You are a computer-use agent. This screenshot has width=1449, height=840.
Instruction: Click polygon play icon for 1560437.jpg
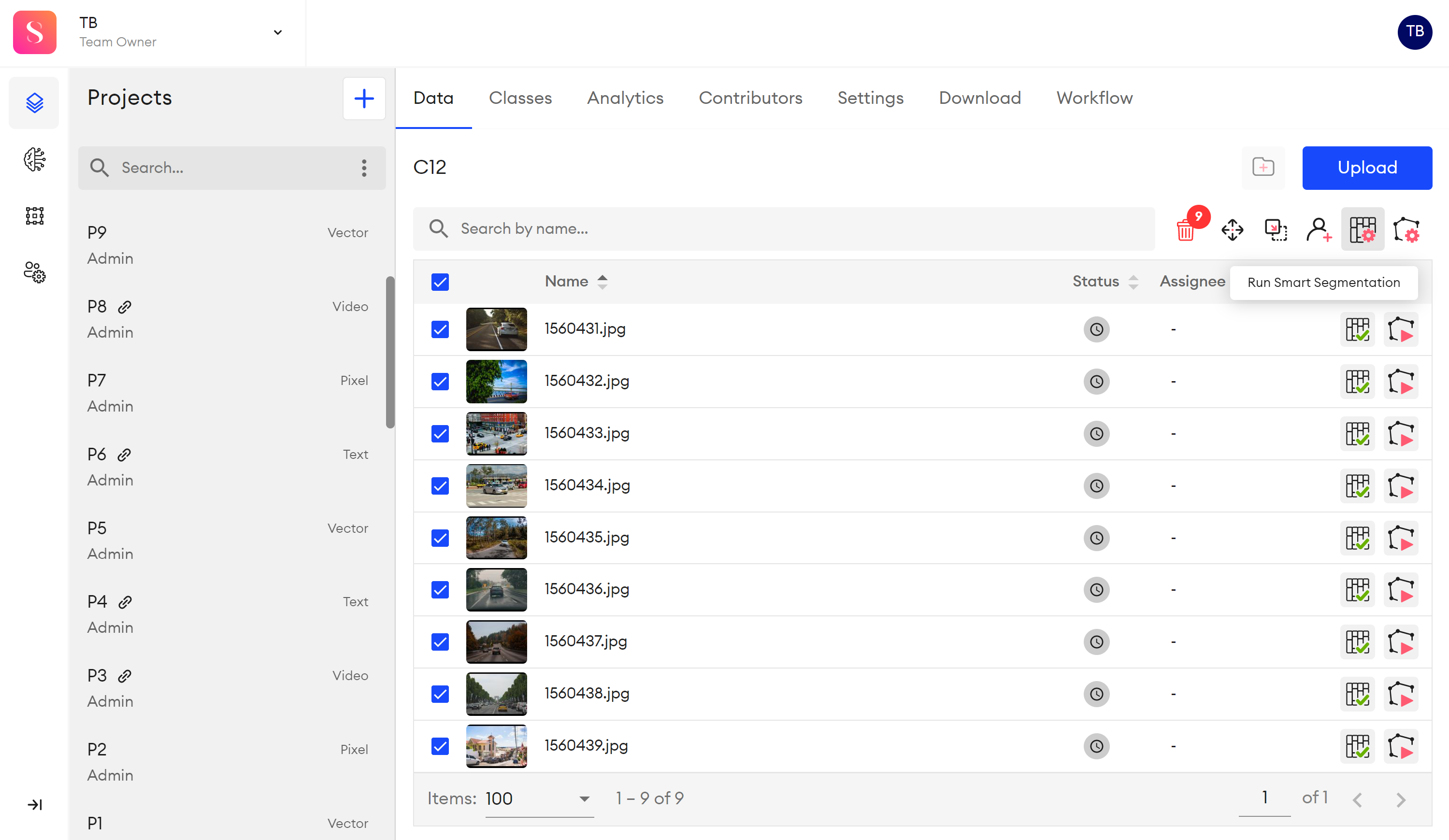(x=1401, y=641)
